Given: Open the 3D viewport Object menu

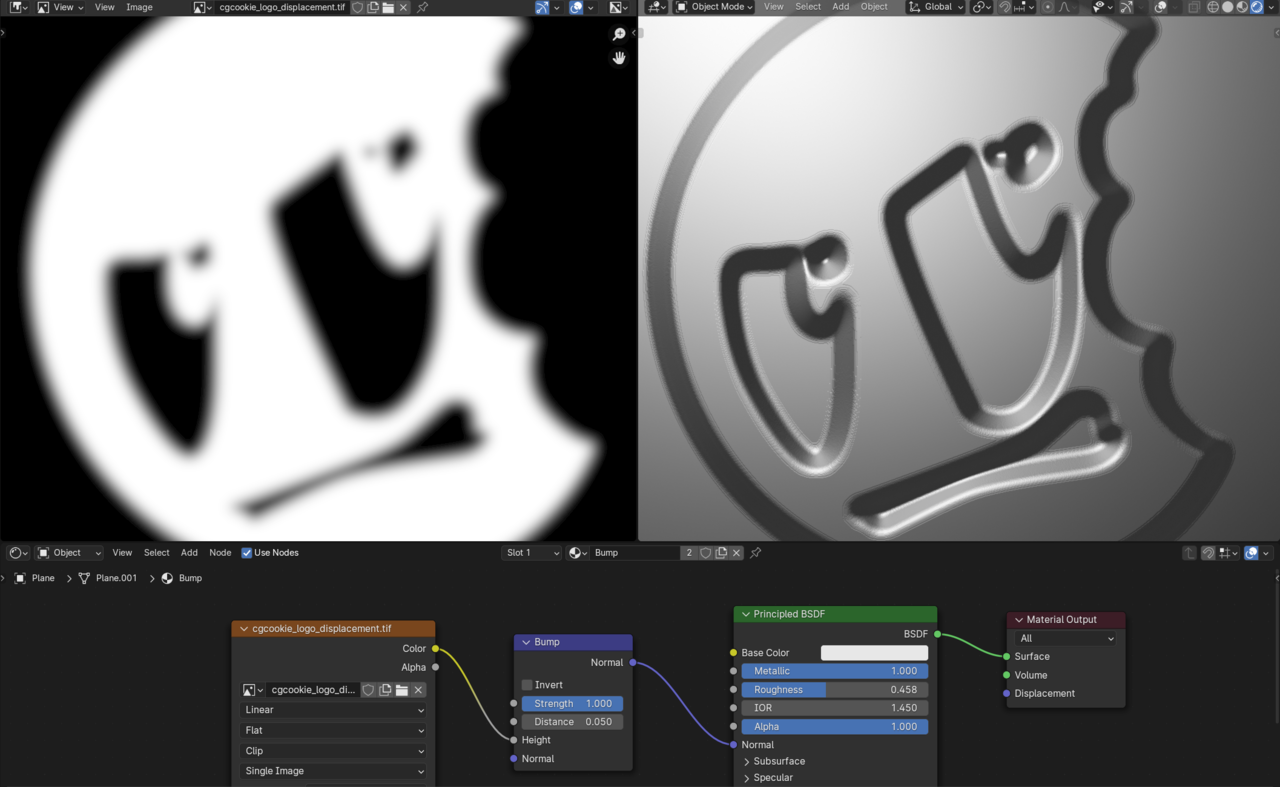Looking at the screenshot, I should (x=874, y=7).
